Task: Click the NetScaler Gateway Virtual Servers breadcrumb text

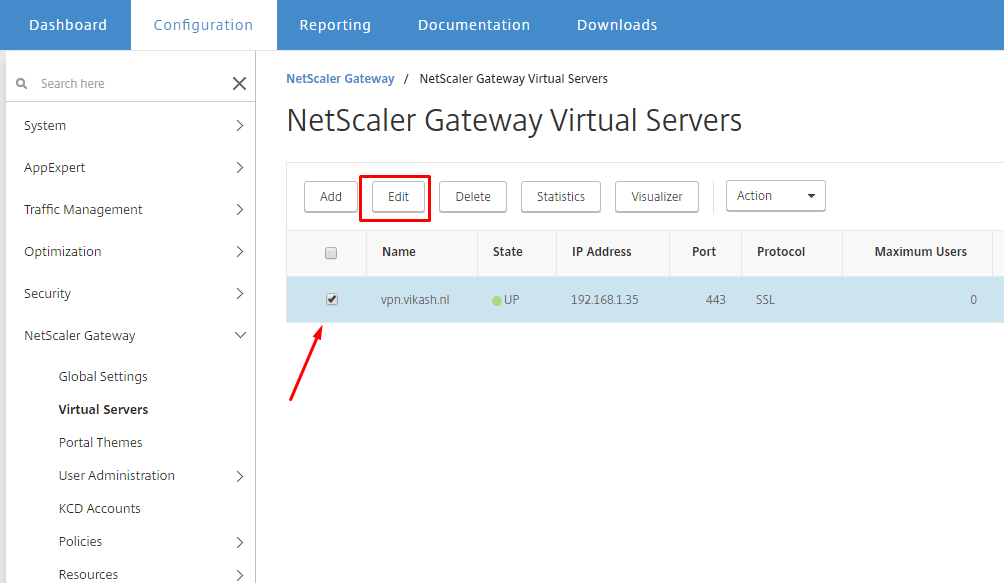Action: (x=514, y=79)
